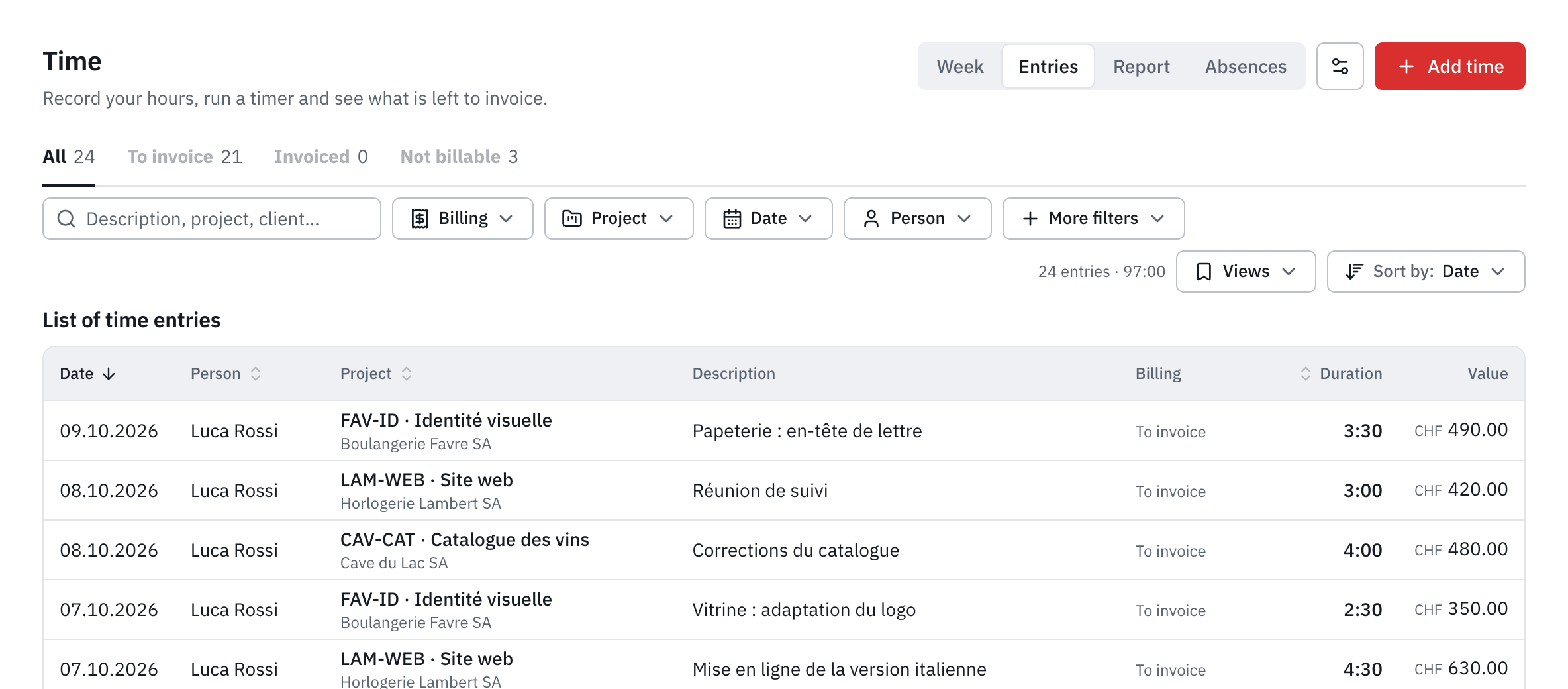Open the Absences view
1568x689 pixels.
(x=1246, y=66)
